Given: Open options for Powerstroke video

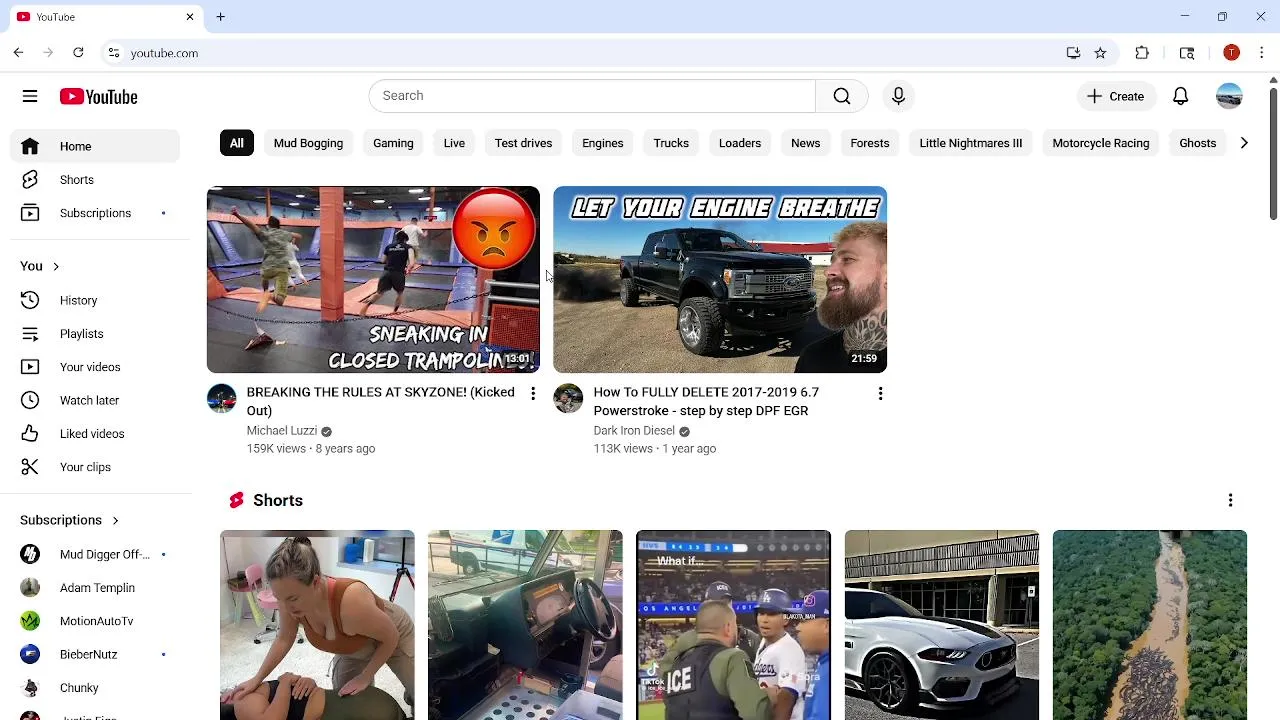Looking at the screenshot, I should click(x=880, y=394).
